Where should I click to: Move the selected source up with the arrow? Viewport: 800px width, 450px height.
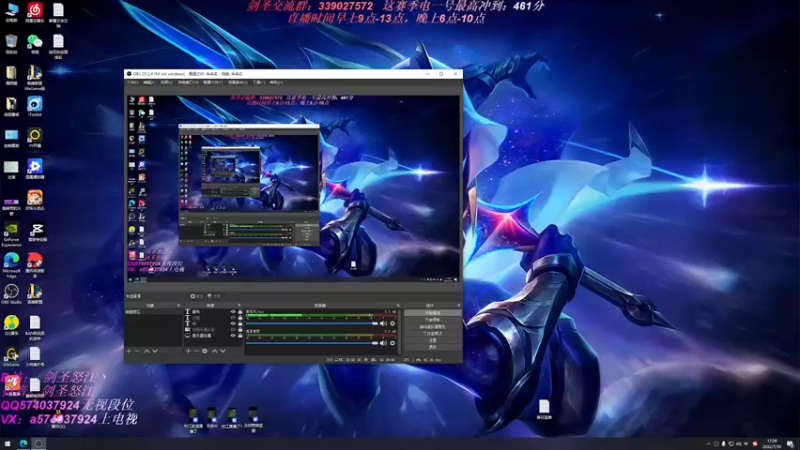(214, 351)
